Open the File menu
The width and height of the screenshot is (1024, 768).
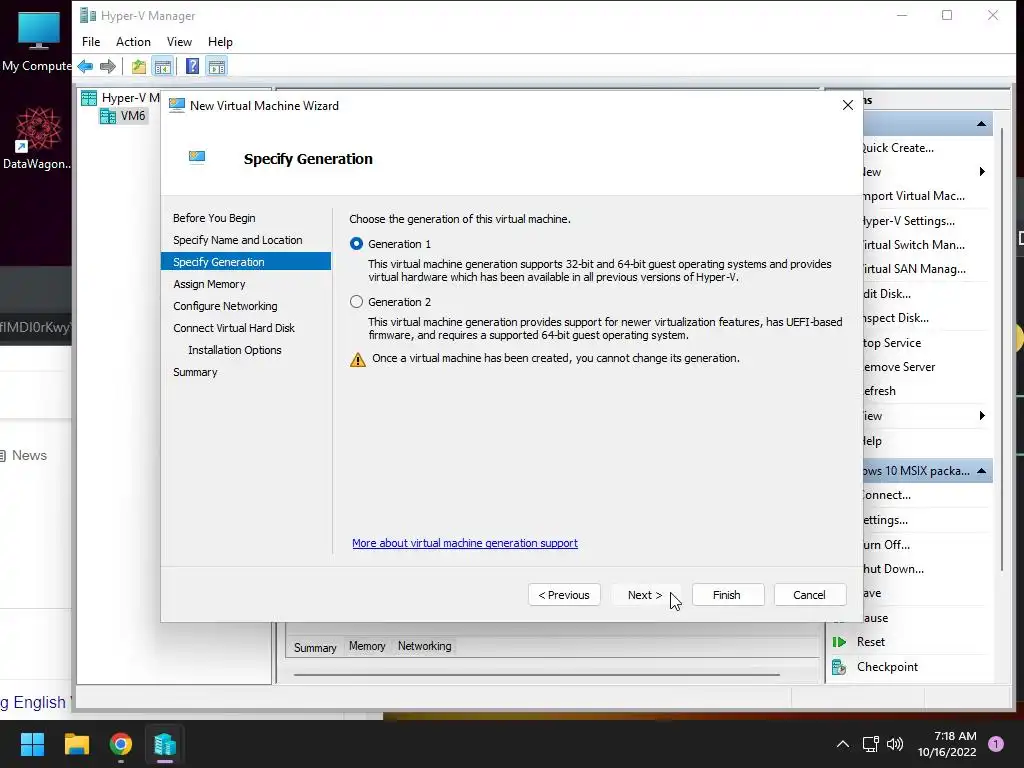pos(91,42)
